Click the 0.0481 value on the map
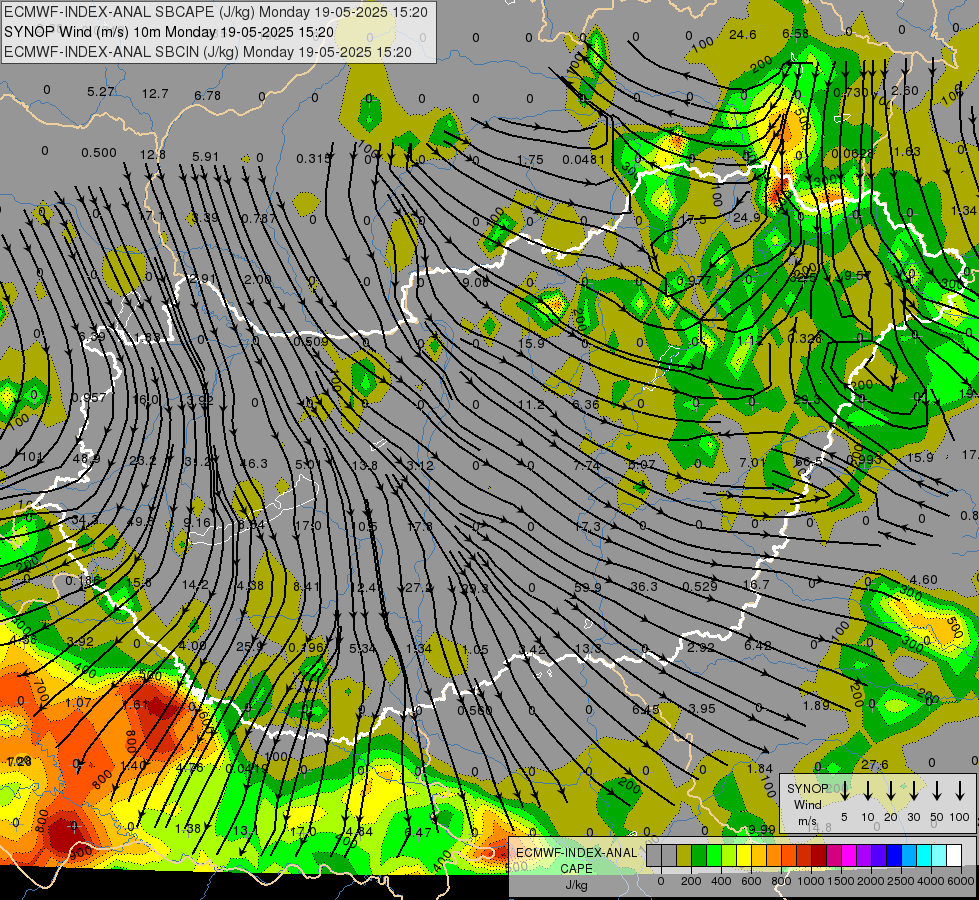The width and height of the screenshot is (979, 900). click(x=583, y=159)
